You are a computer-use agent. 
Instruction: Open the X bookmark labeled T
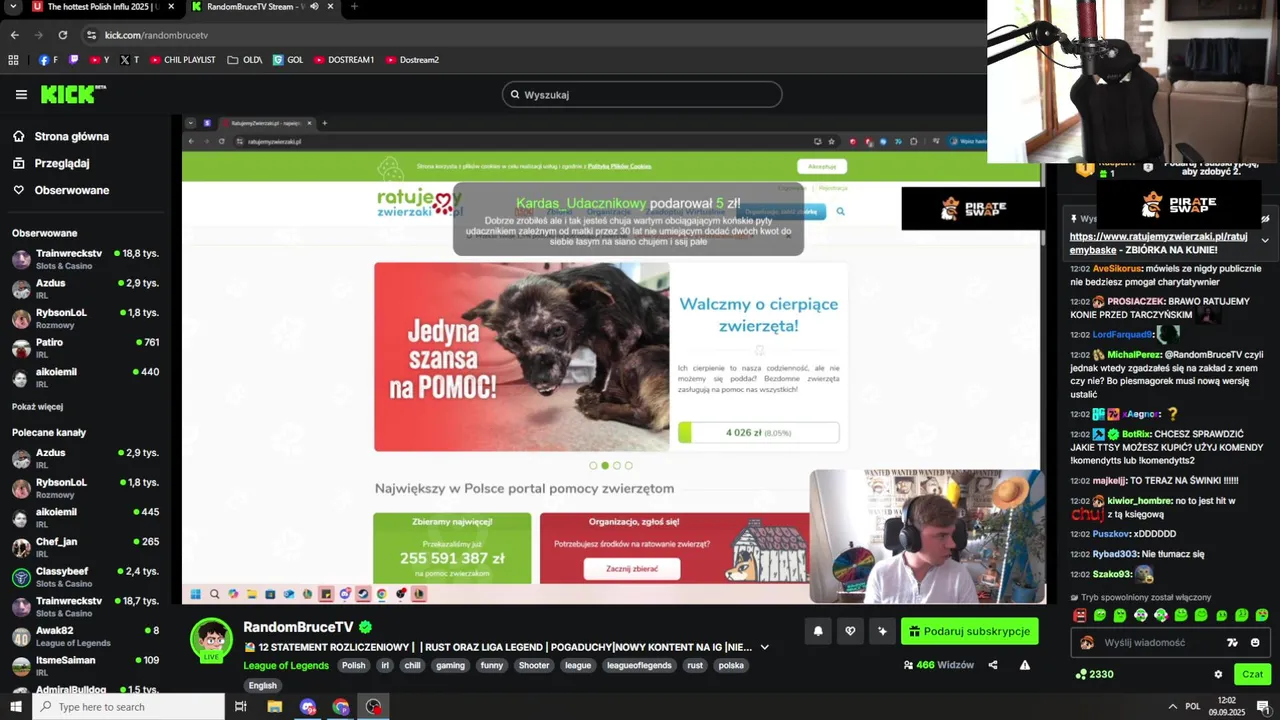click(130, 60)
